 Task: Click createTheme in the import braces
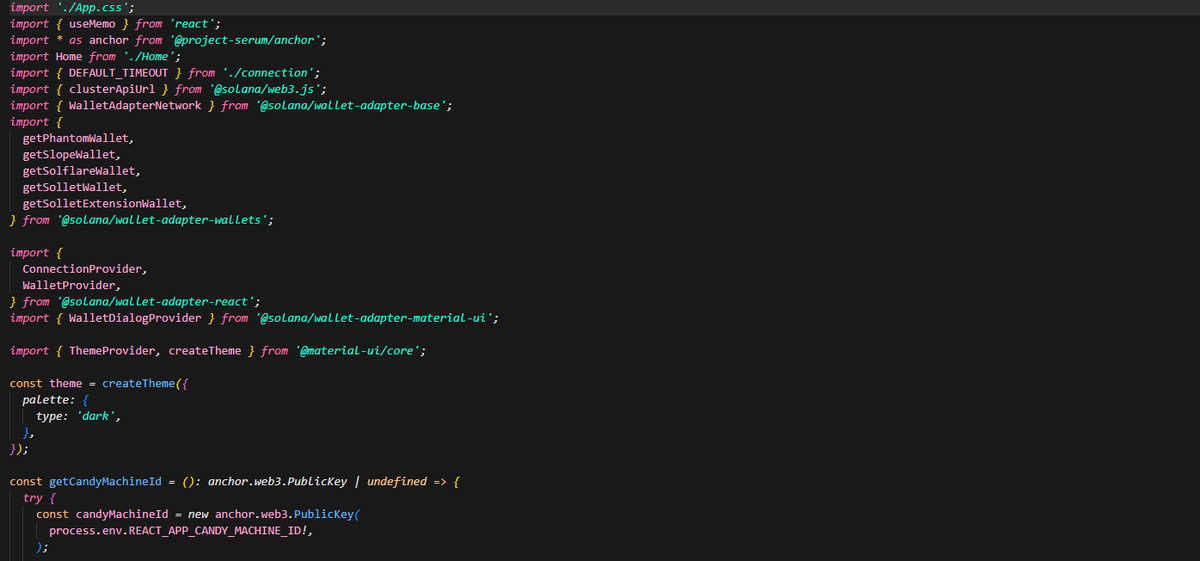click(204, 350)
